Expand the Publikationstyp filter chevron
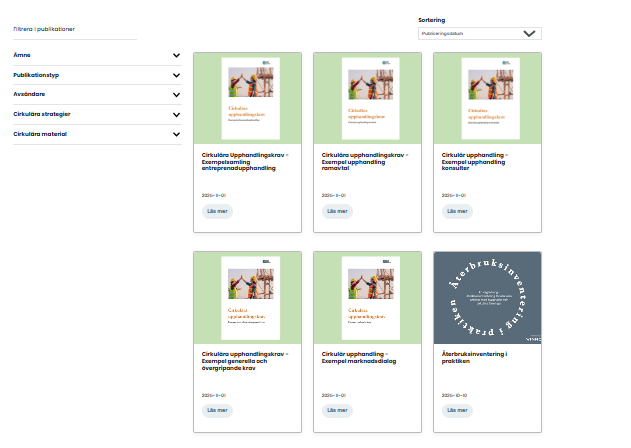This screenshot has height=448, width=631. click(x=176, y=75)
